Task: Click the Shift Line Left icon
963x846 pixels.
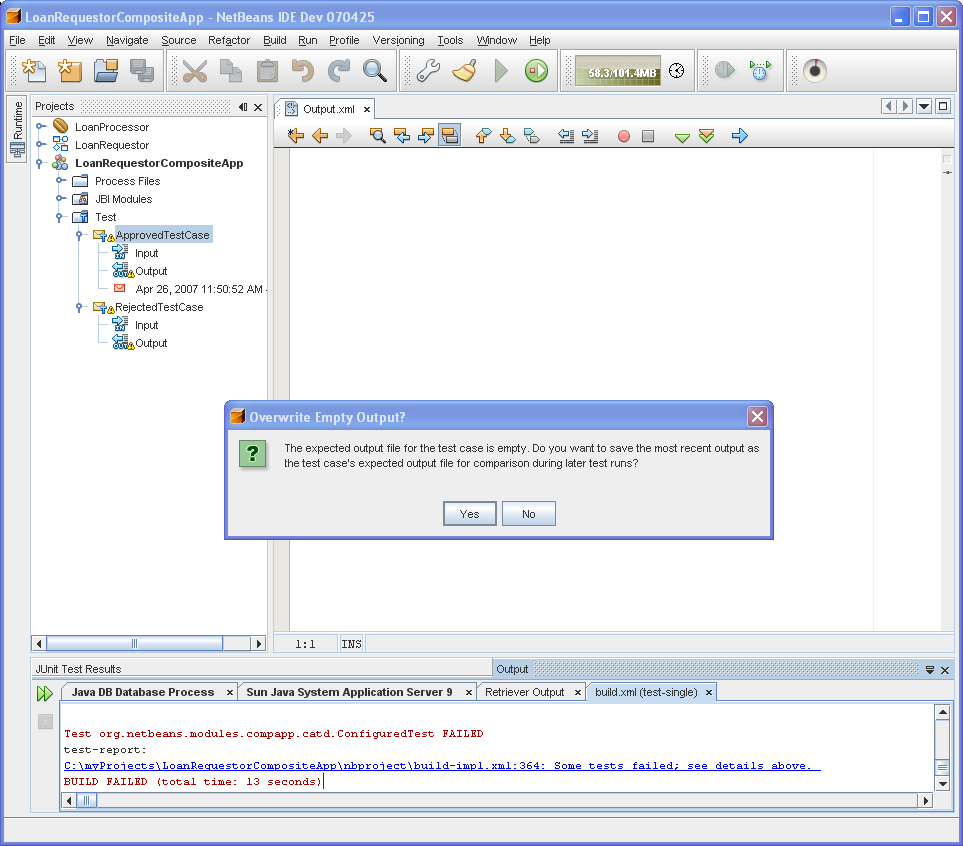Action: click(x=566, y=135)
